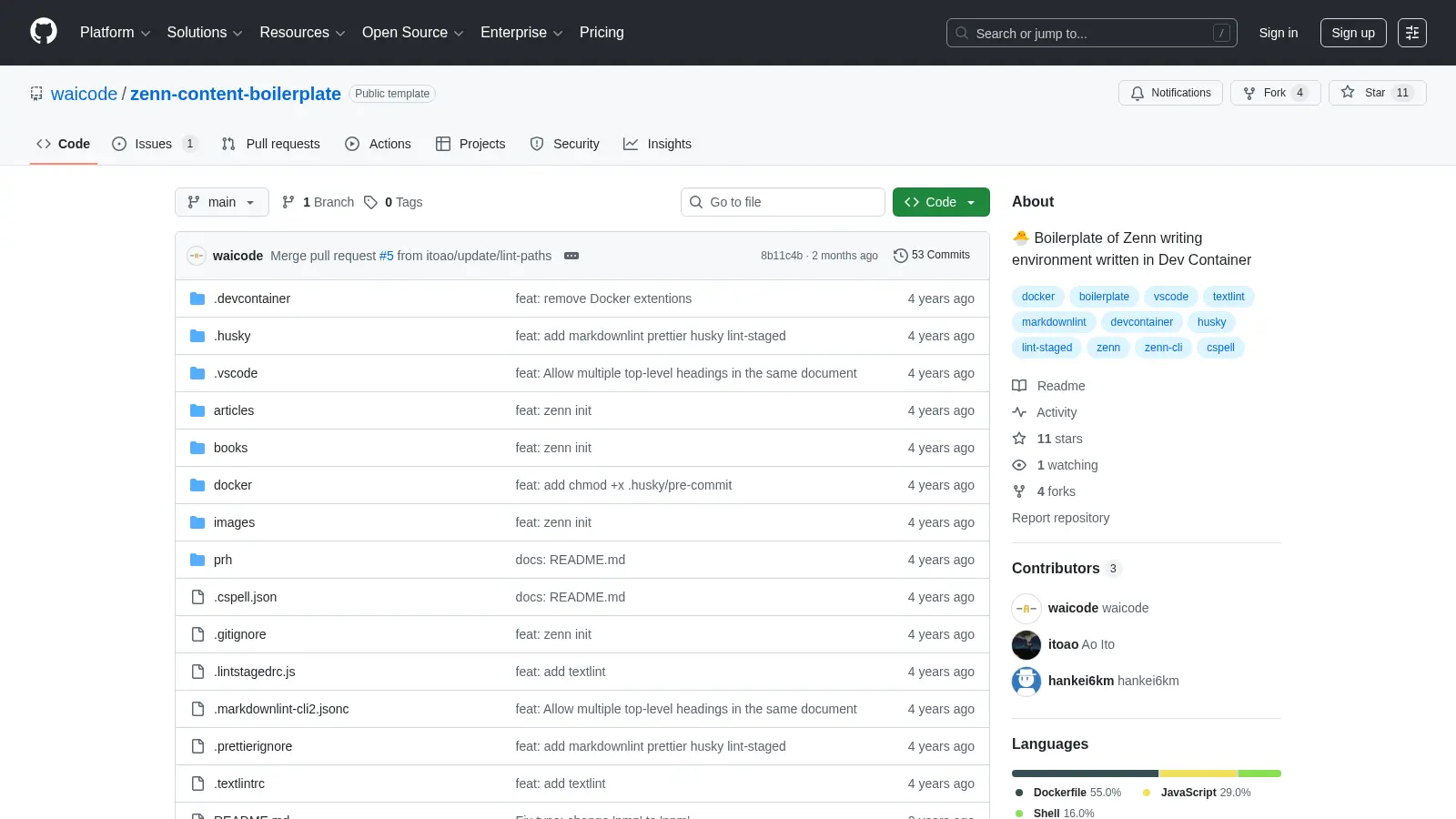
Task: Click the Readme book icon
Action: point(1019,386)
